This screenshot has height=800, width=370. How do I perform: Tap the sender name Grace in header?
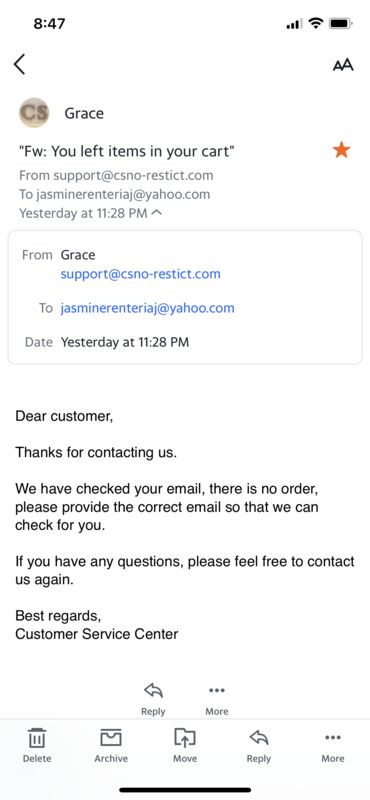(x=84, y=113)
